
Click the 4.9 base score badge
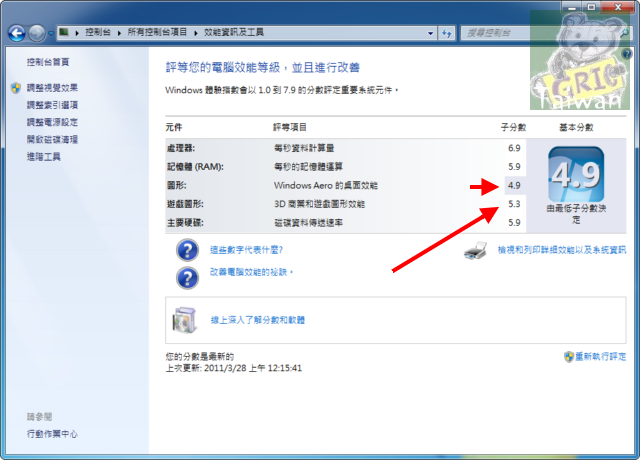coord(576,174)
